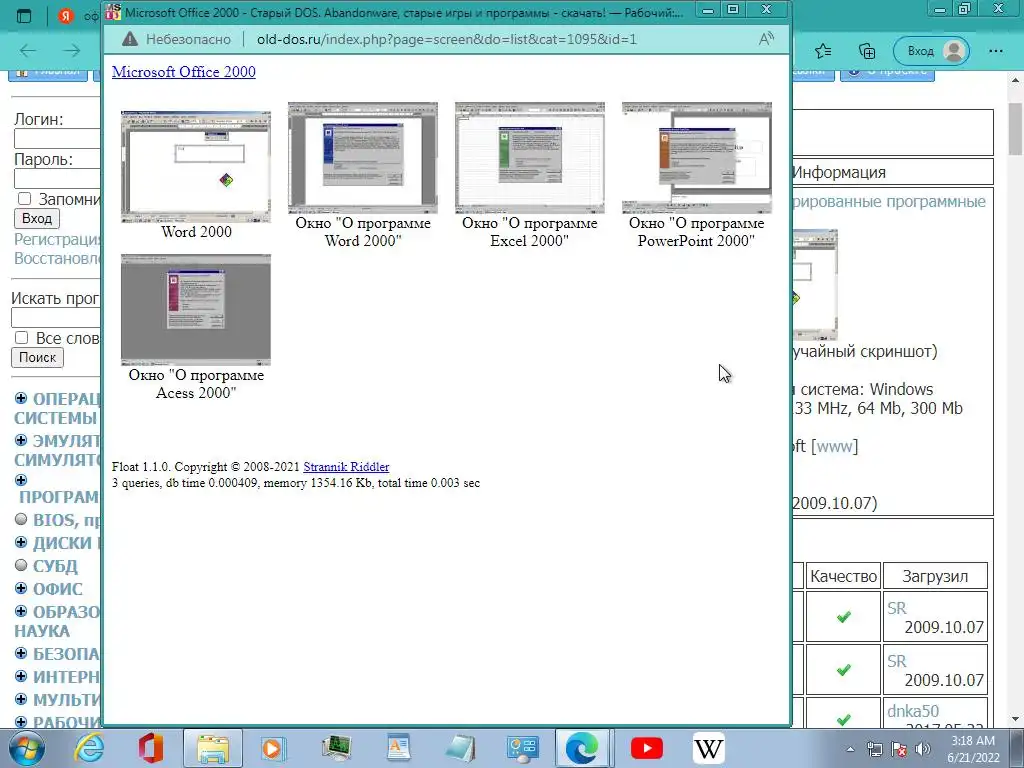Open the [www] developer link

(835, 447)
